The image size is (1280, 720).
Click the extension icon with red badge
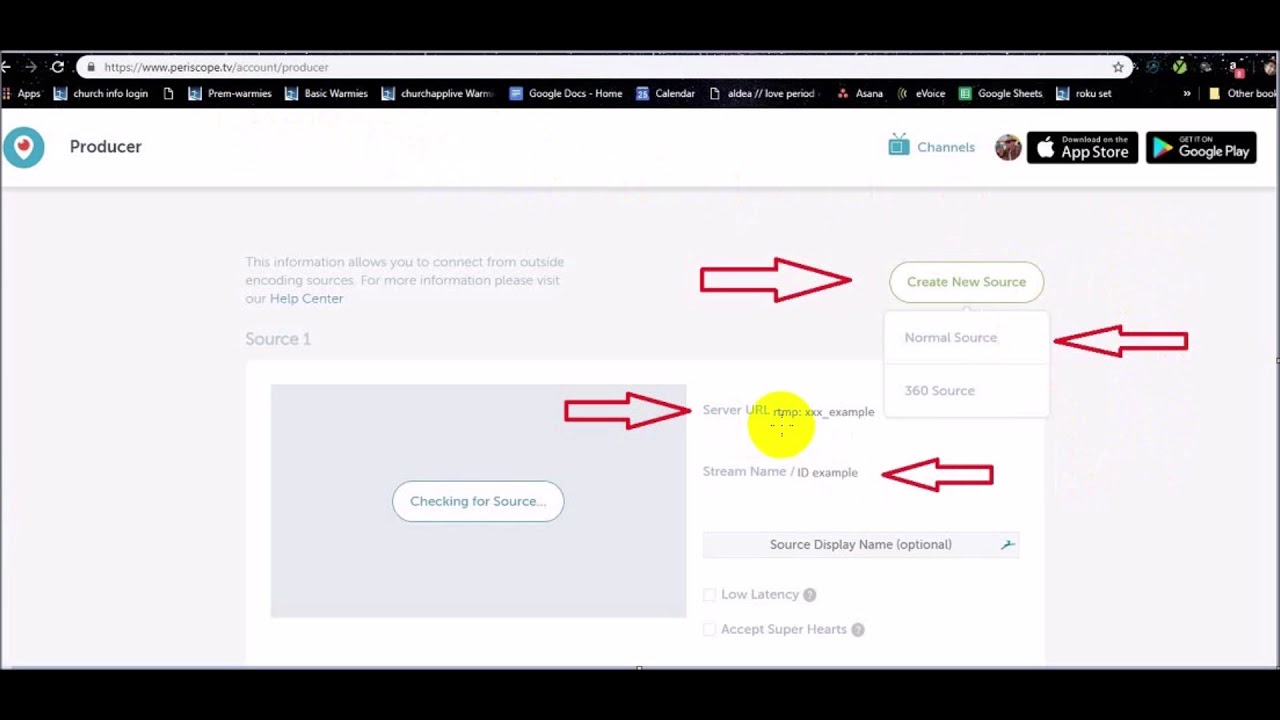1237,68
